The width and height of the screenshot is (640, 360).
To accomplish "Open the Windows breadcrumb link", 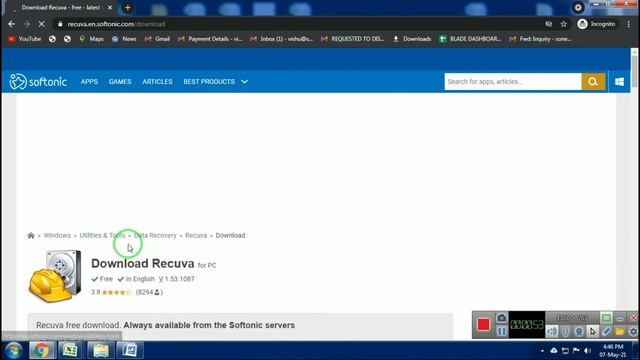I will coord(57,236).
